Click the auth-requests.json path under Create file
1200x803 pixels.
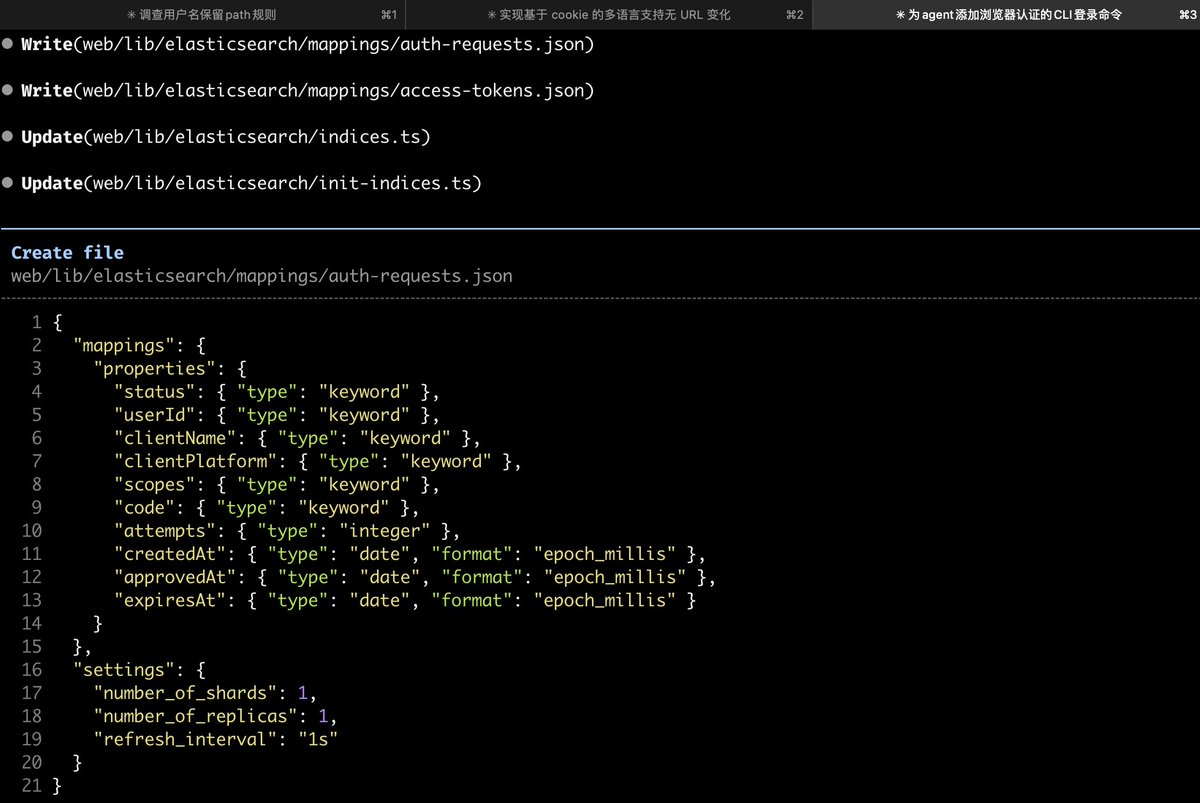(261, 275)
